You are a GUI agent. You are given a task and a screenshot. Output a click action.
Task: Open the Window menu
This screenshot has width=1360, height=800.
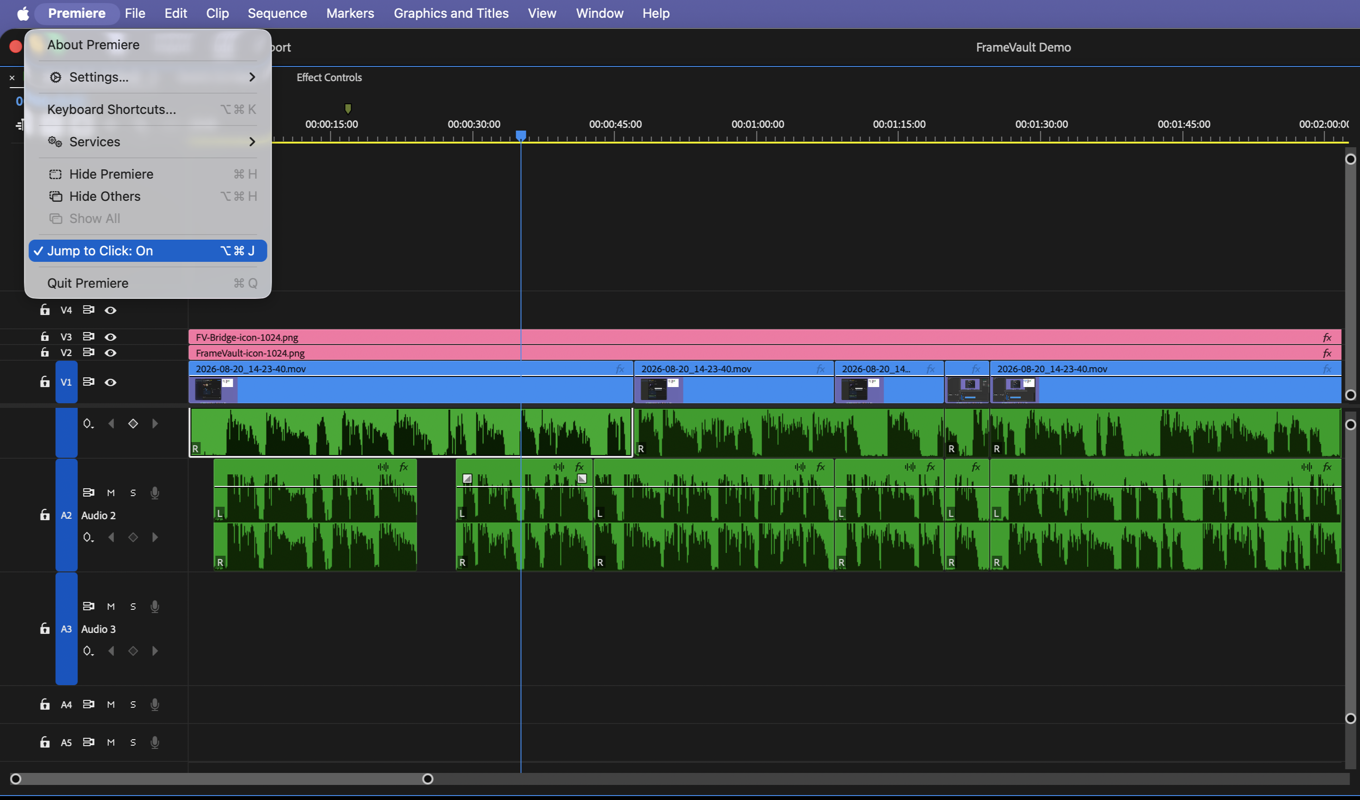tap(599, 13)
